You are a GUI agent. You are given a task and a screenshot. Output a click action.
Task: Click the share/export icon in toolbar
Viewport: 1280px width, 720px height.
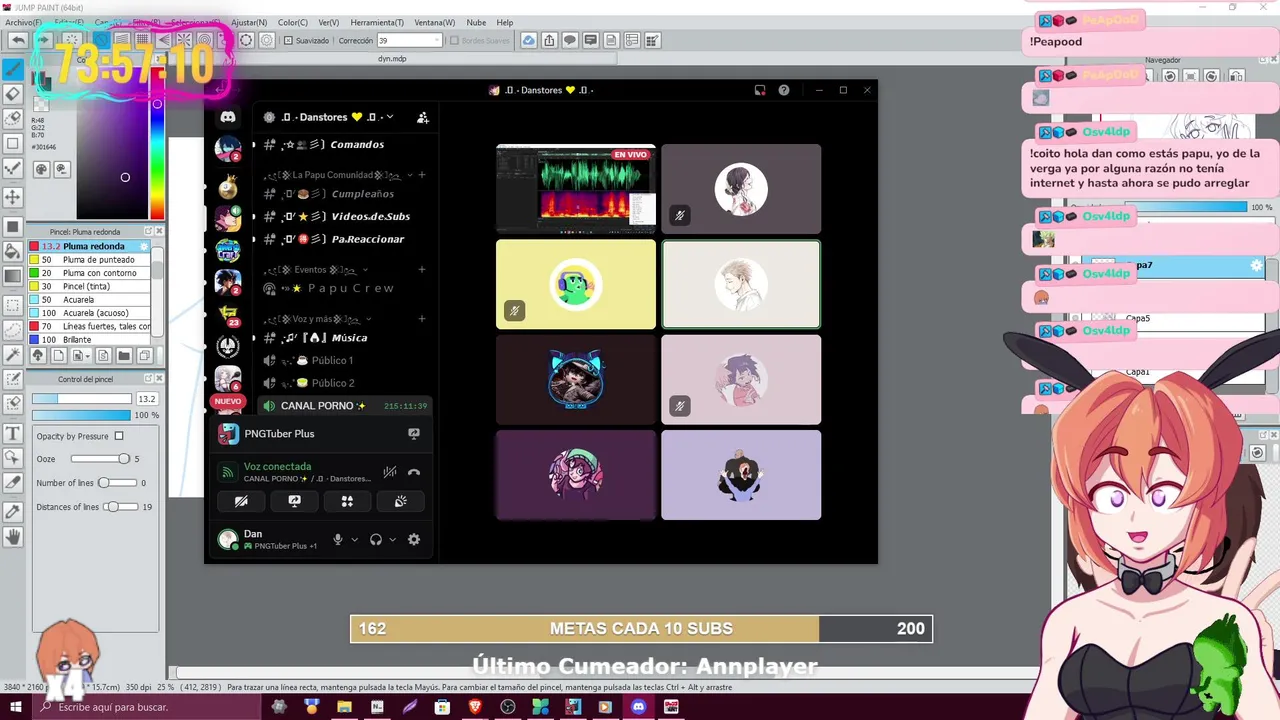coord(549,40)
